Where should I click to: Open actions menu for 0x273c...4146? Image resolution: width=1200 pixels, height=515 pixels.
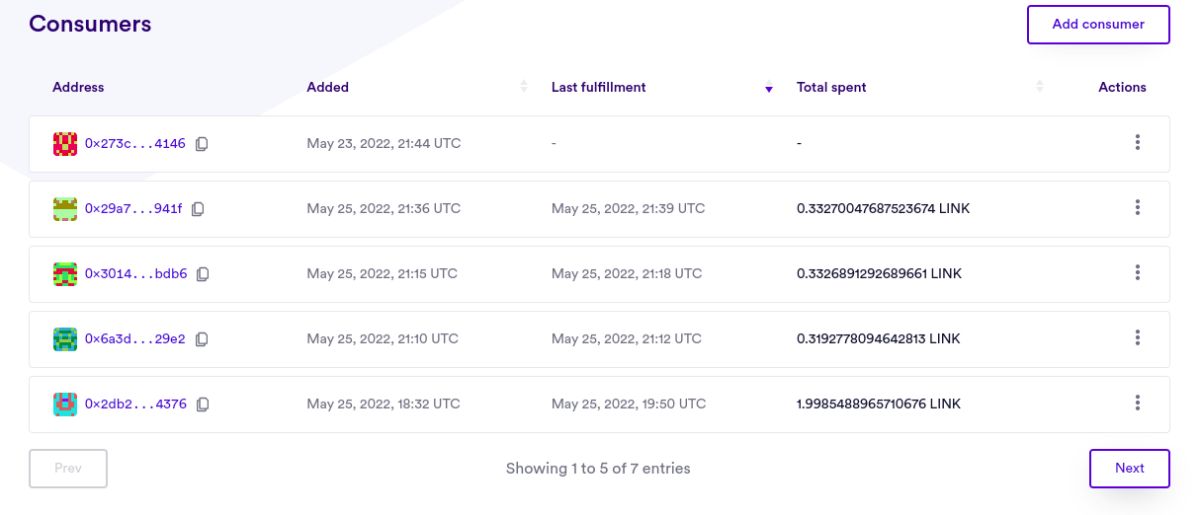click(1137, 143)
